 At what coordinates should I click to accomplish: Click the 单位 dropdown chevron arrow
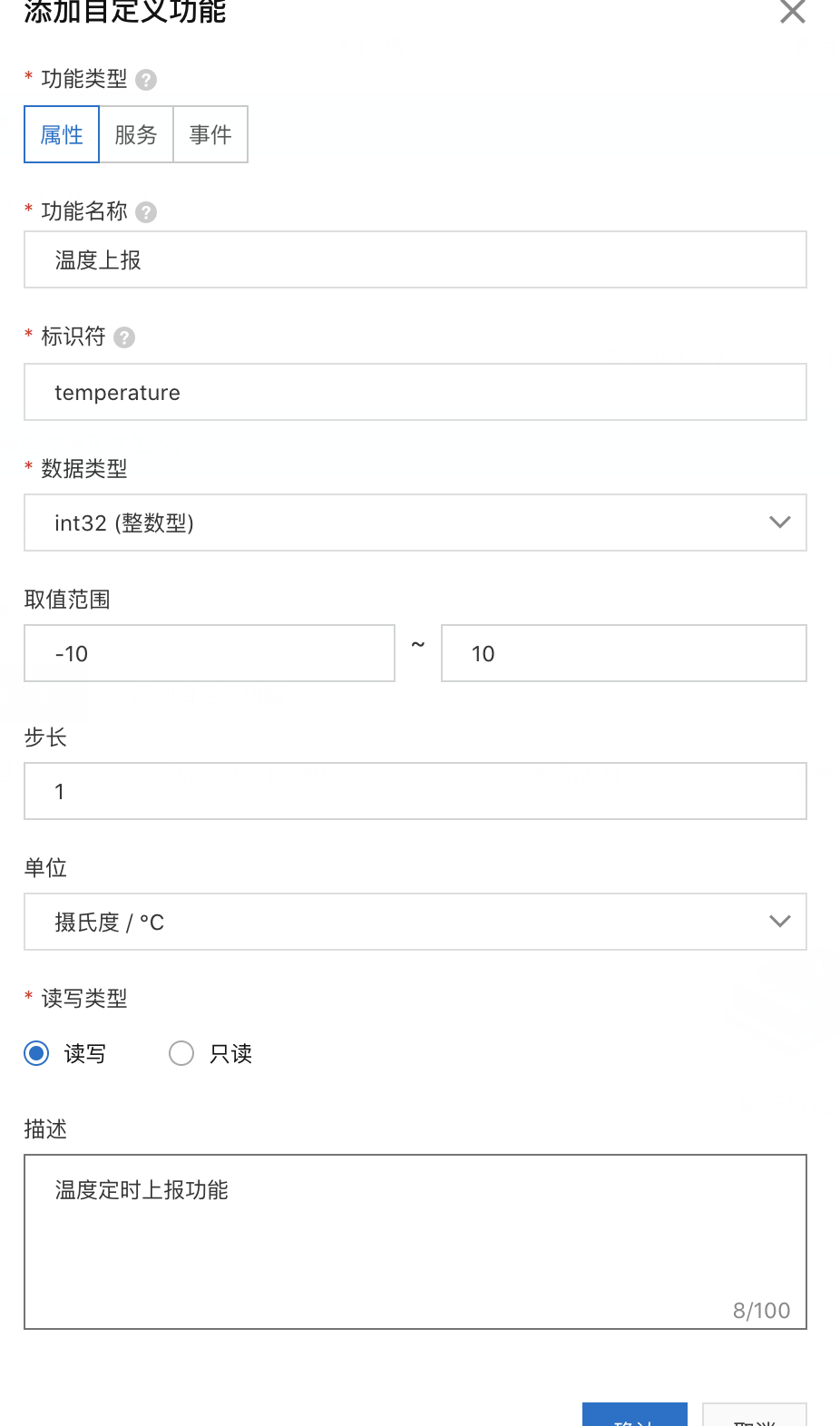(779, 922)
